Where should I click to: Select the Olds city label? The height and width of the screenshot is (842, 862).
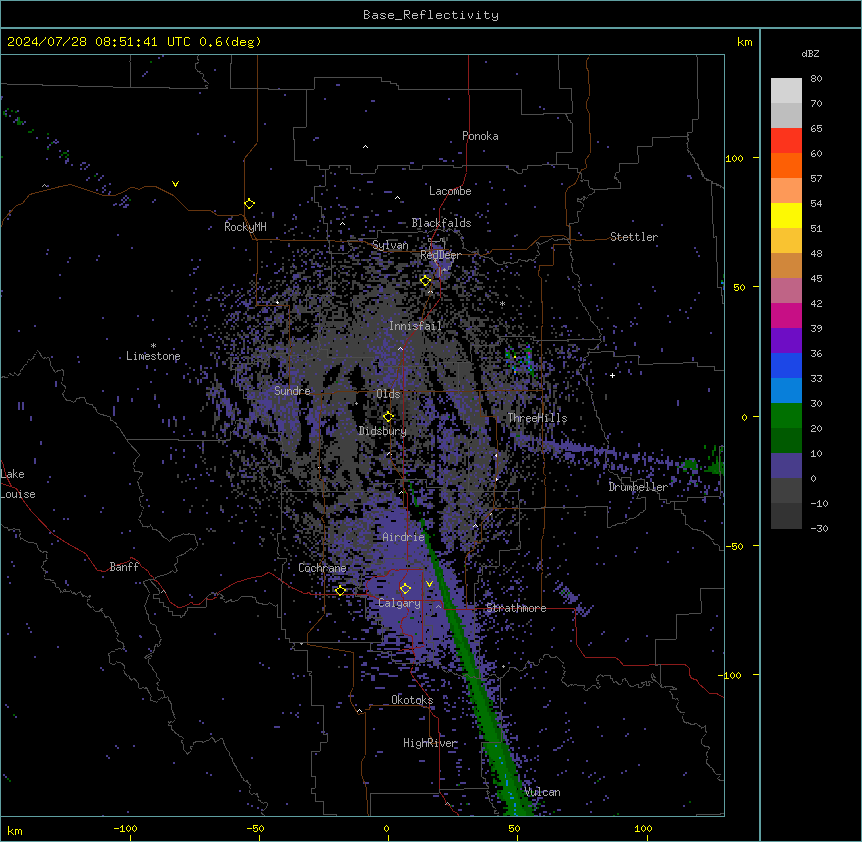(x=388, y=394)
